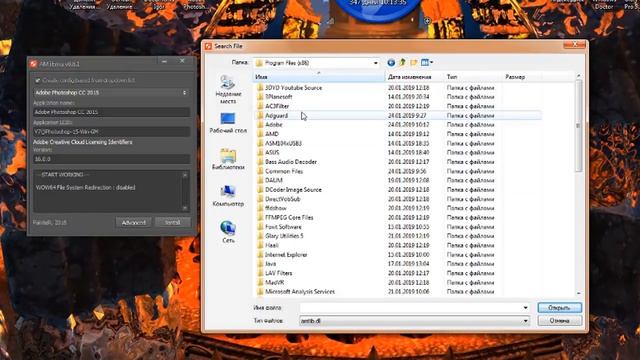Focus the Application name field in AMTEmu
640x360 pixels.
coord(111,112)
